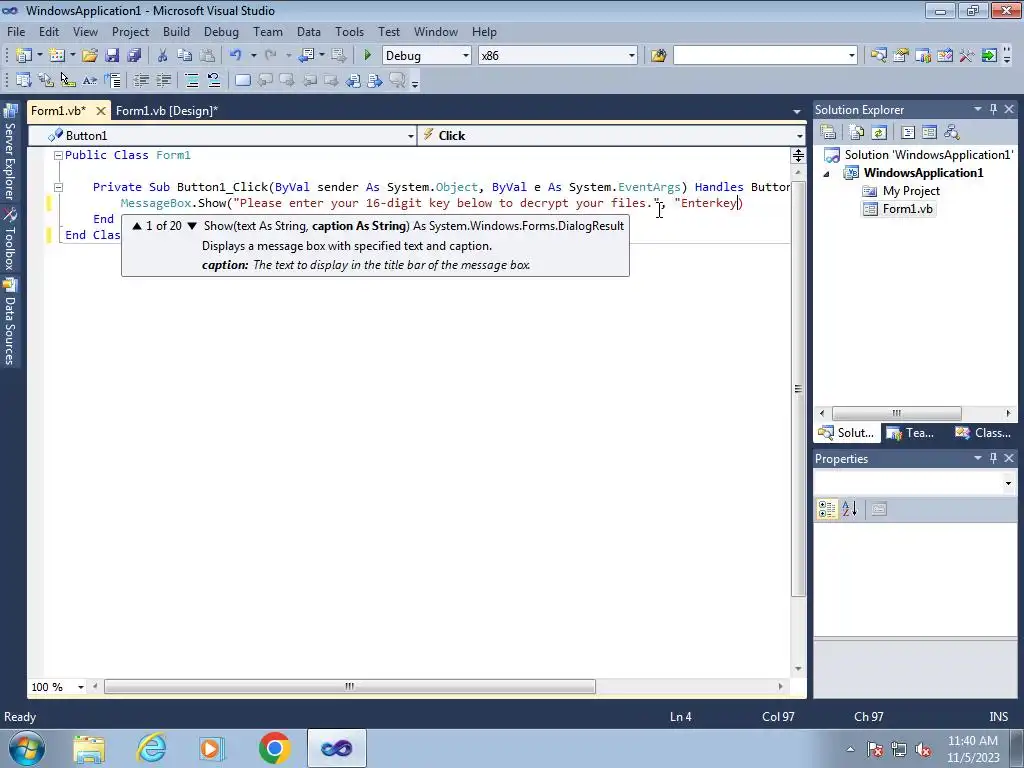1024x768 pixels.
Task: Collapse the Button1_Click sub outline
Action: 58,187
